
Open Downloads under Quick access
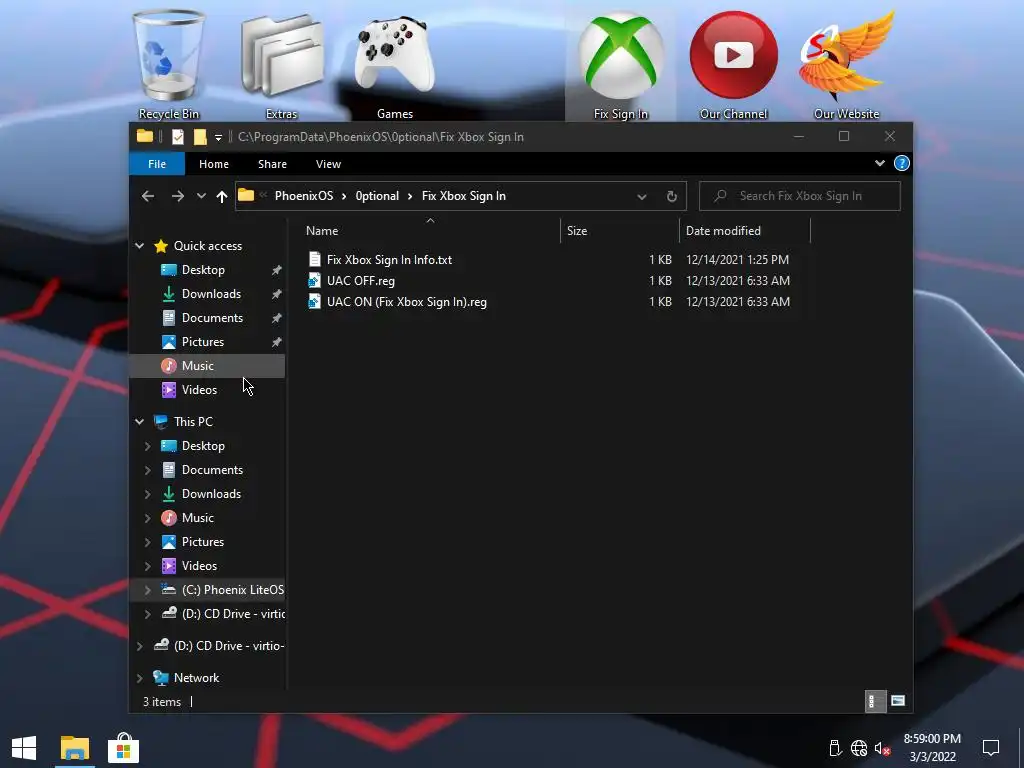tap(211, 294)
